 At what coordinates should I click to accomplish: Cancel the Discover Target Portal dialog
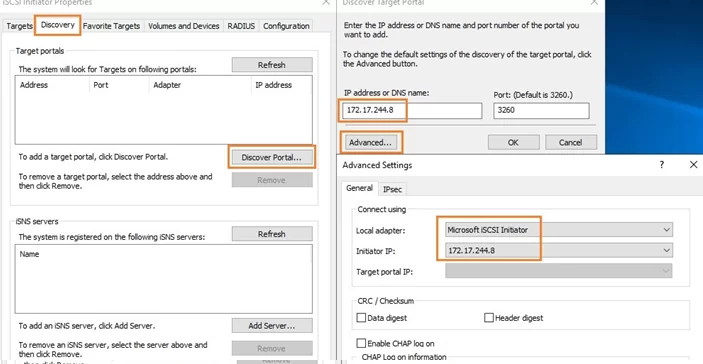click(x=571, y=143)
